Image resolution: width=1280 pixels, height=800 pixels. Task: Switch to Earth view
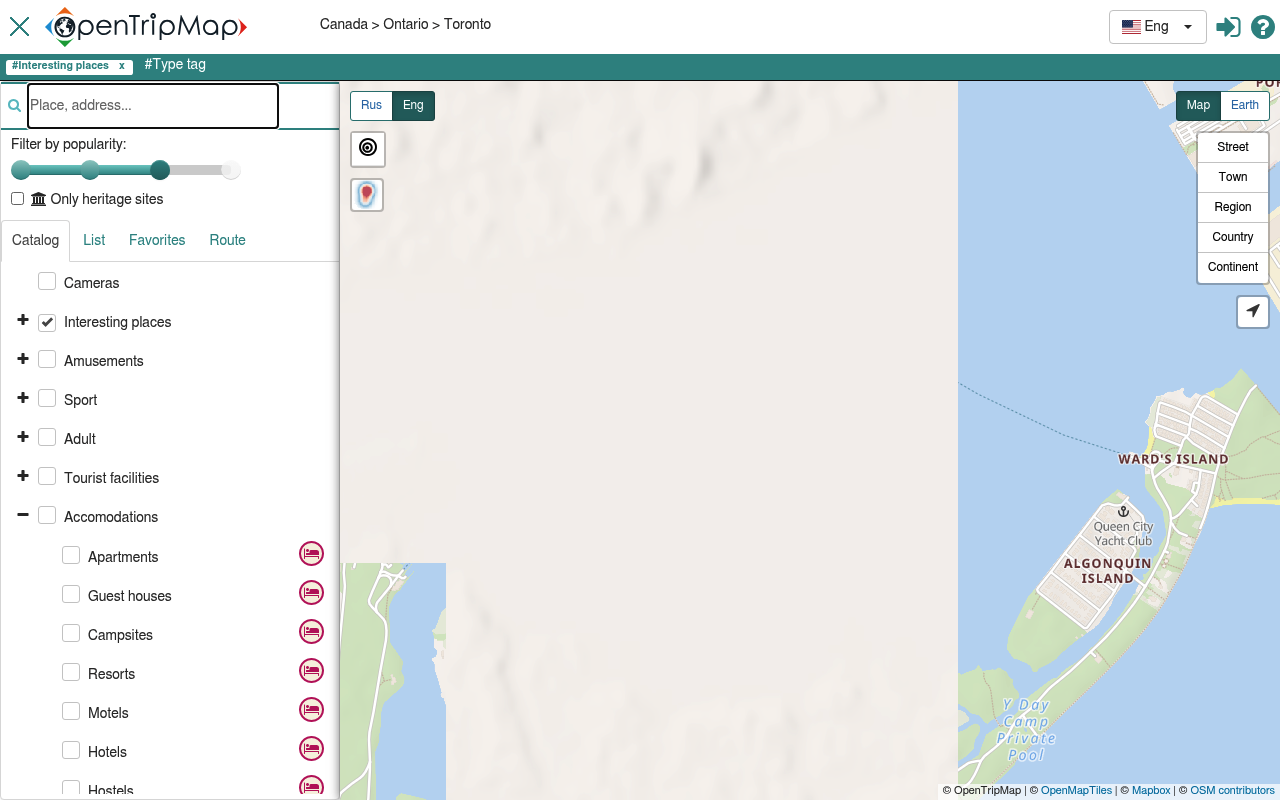(x=1245, y=105)
